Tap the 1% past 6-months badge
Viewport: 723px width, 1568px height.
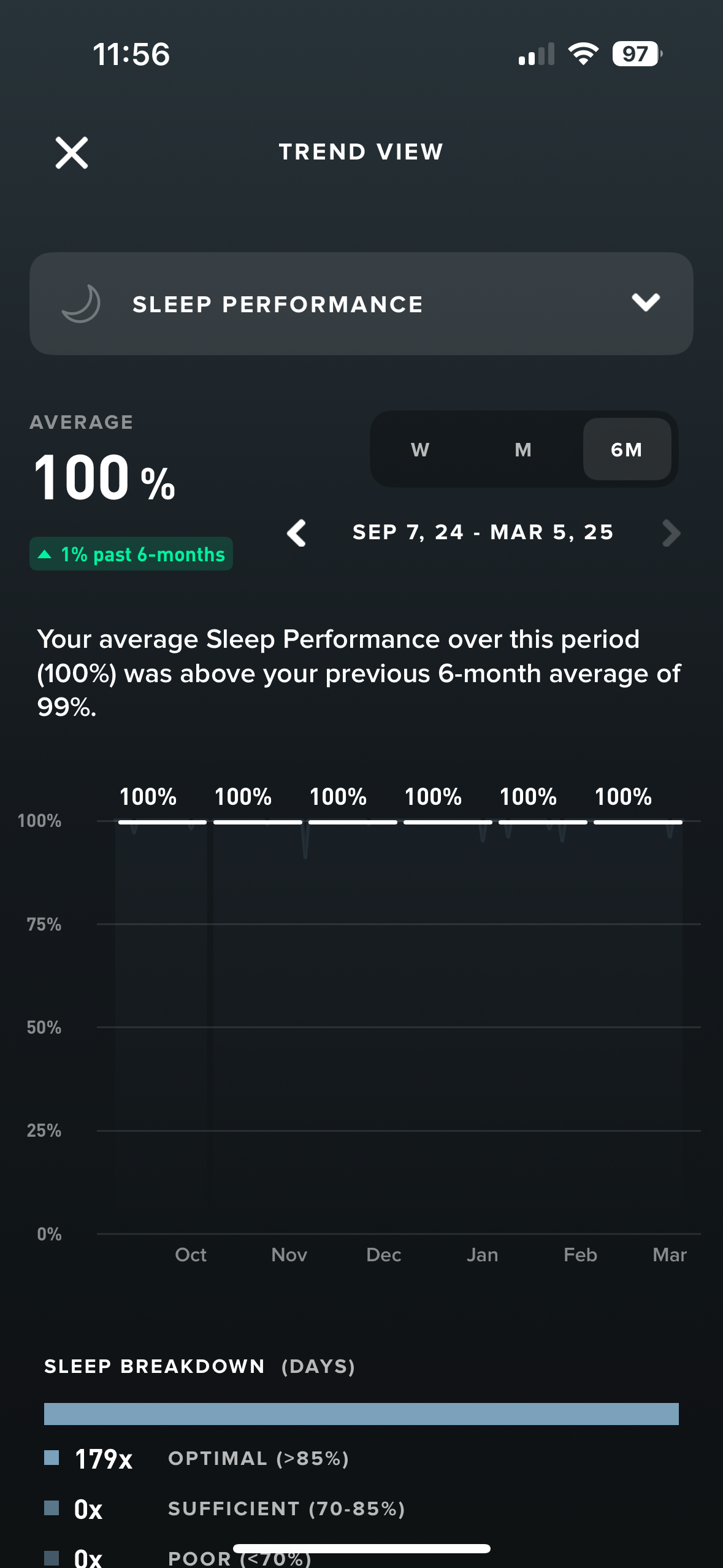[131, 554]
